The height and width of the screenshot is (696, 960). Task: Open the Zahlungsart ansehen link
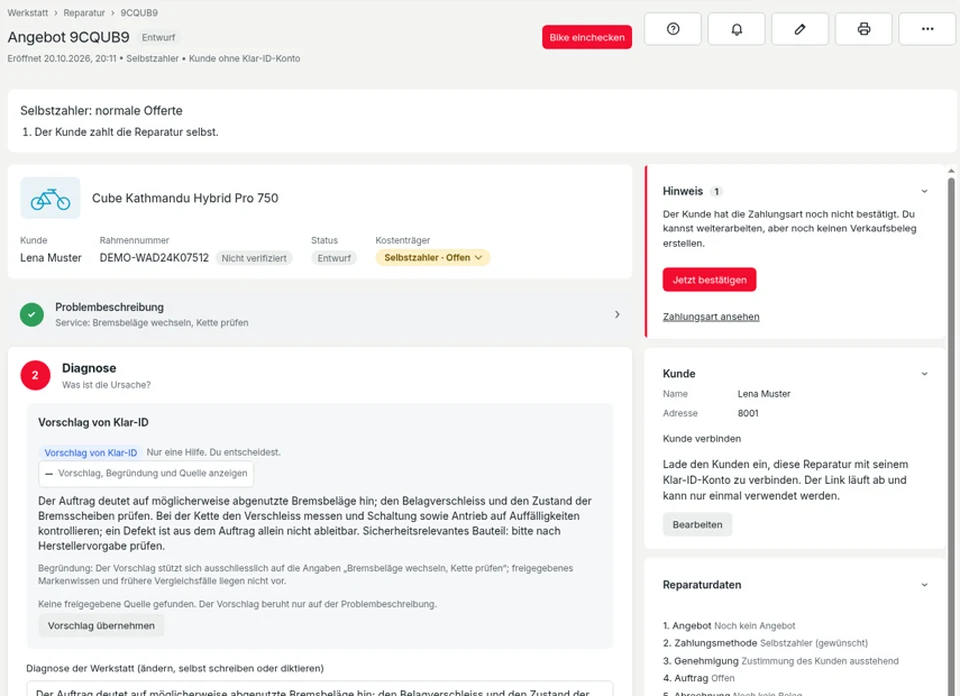pyautogui.click(x=711, y=316)
